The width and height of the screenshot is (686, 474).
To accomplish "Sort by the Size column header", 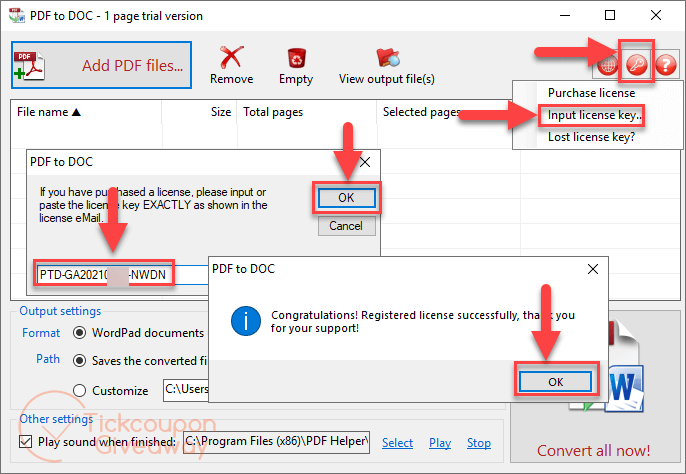I will 199,112.
